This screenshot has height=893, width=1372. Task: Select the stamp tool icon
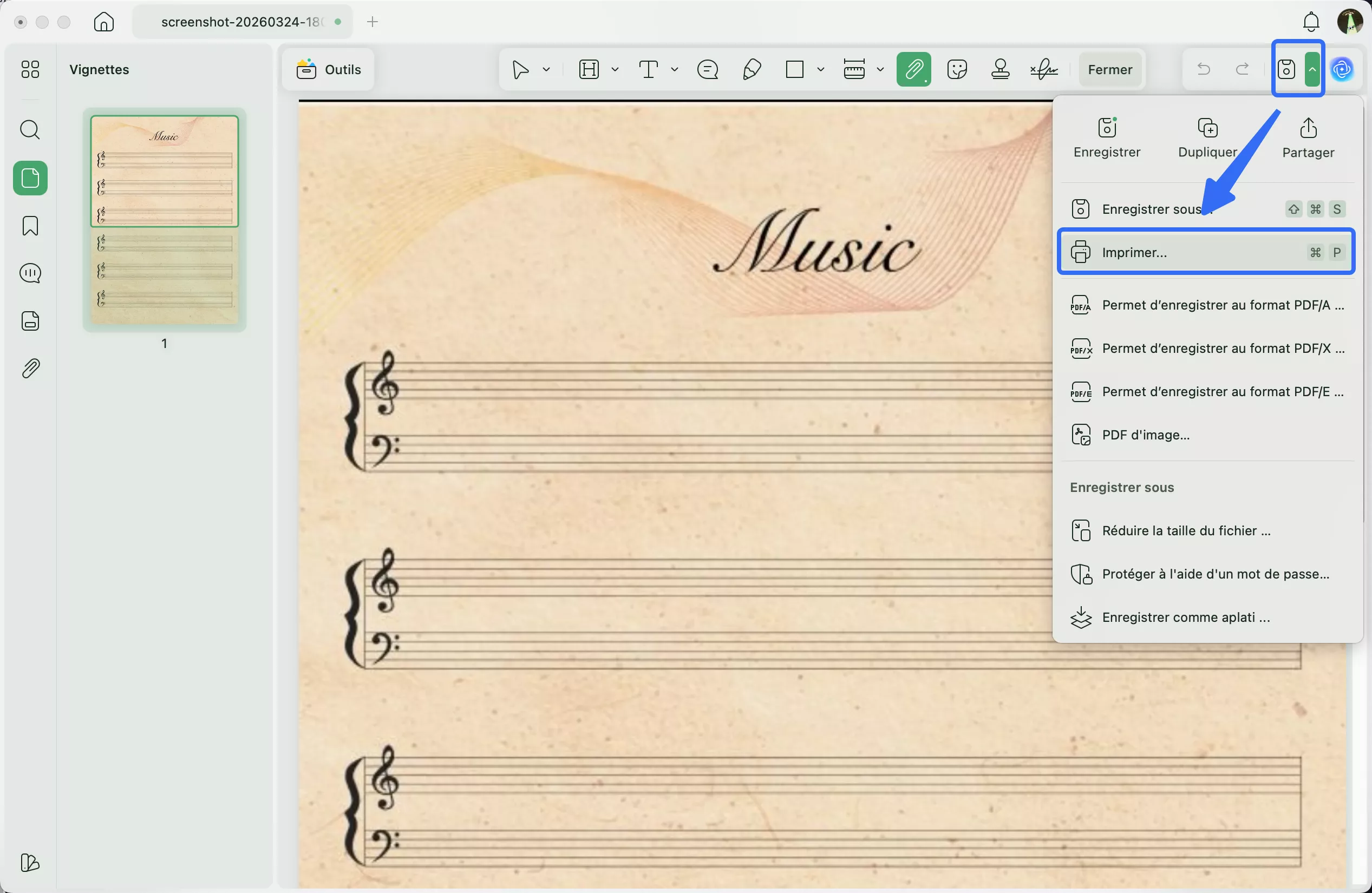click(x=1000, y=70)
